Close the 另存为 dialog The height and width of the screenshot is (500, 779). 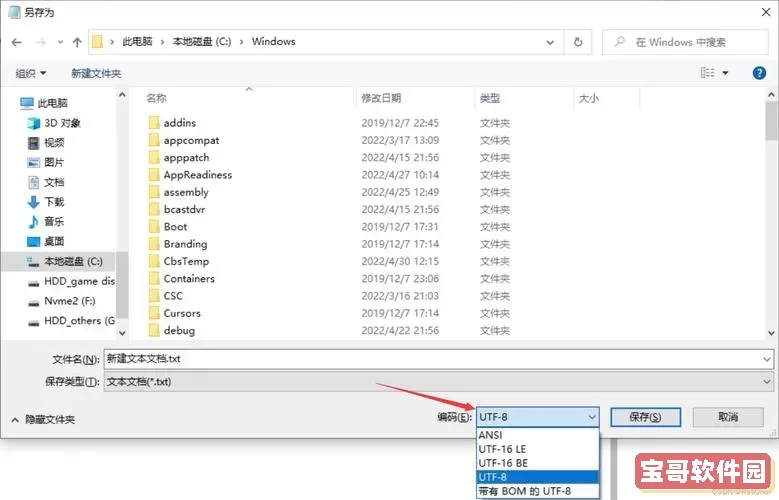[766, 12]
